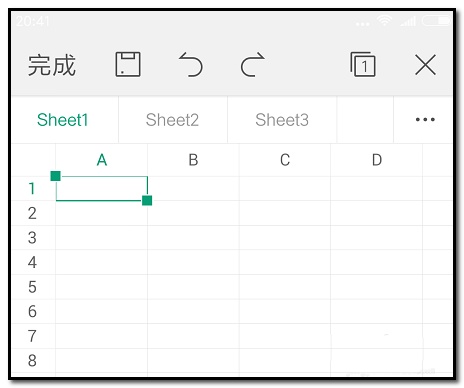
Task: Tap the save floppy disk icon
Action: coord(128,64)
